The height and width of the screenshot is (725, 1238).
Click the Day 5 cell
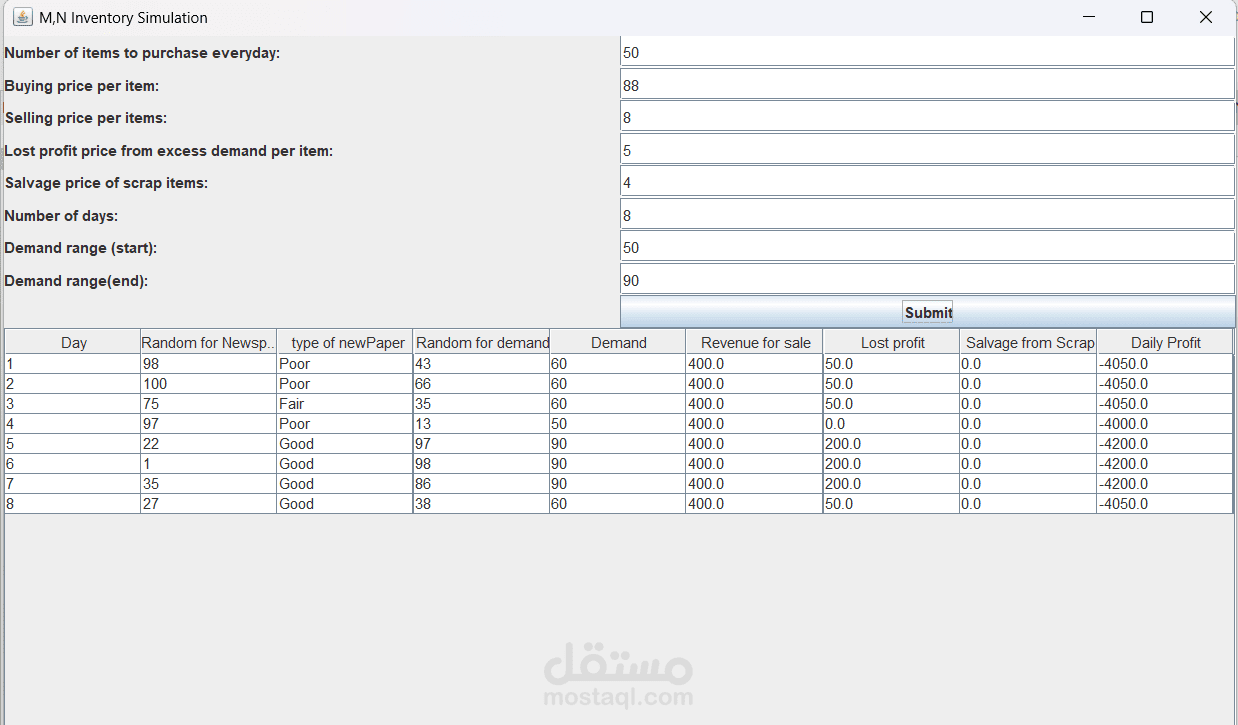pos(73,444)
